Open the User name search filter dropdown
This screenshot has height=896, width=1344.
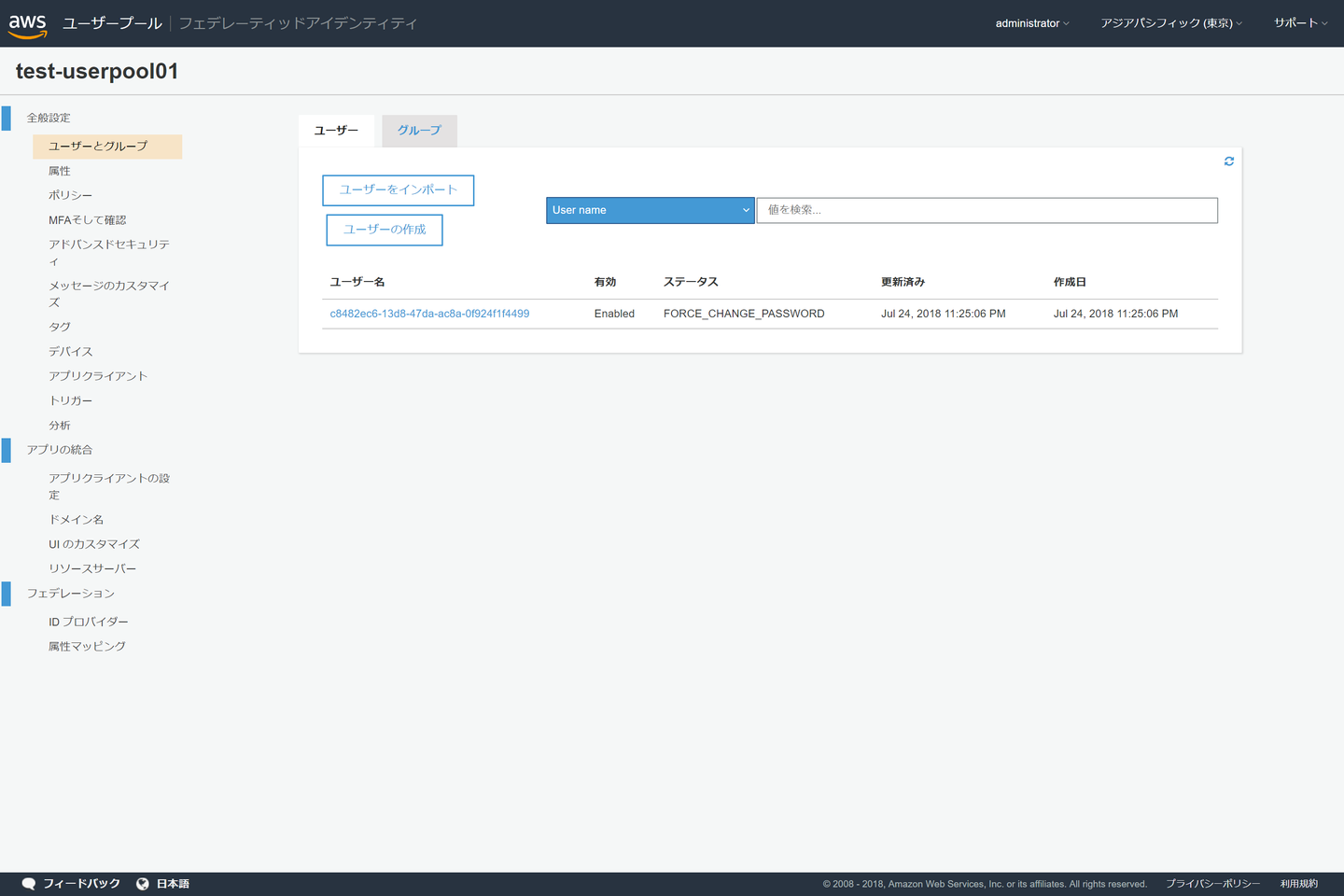pos(651,210)
